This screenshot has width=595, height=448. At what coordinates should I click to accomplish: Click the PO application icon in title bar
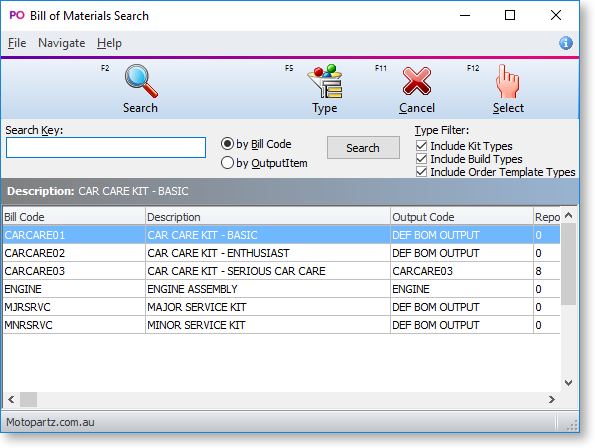(x=17, y=16)
